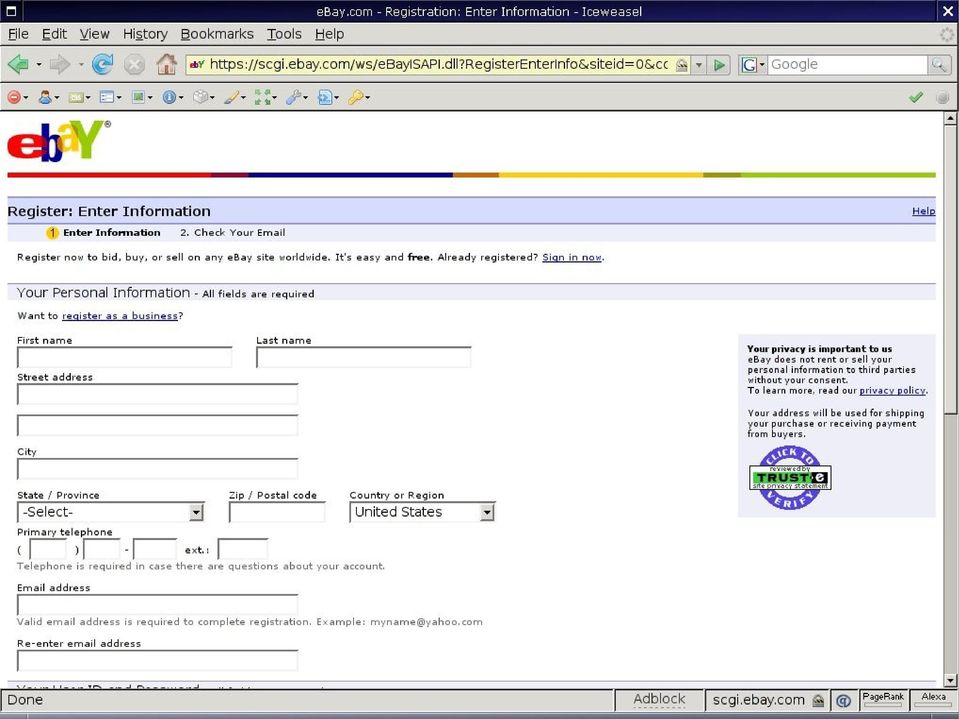The width and height of the screenshot is (959, 719).
Task: Click the URL address bar text
Action: pos(439,64)
